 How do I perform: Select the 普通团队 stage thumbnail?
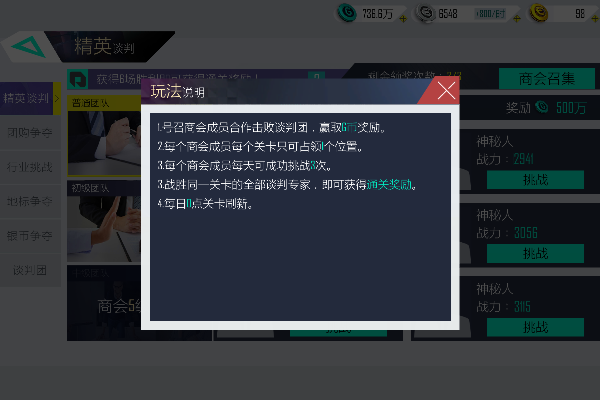[x=104, y=136]
